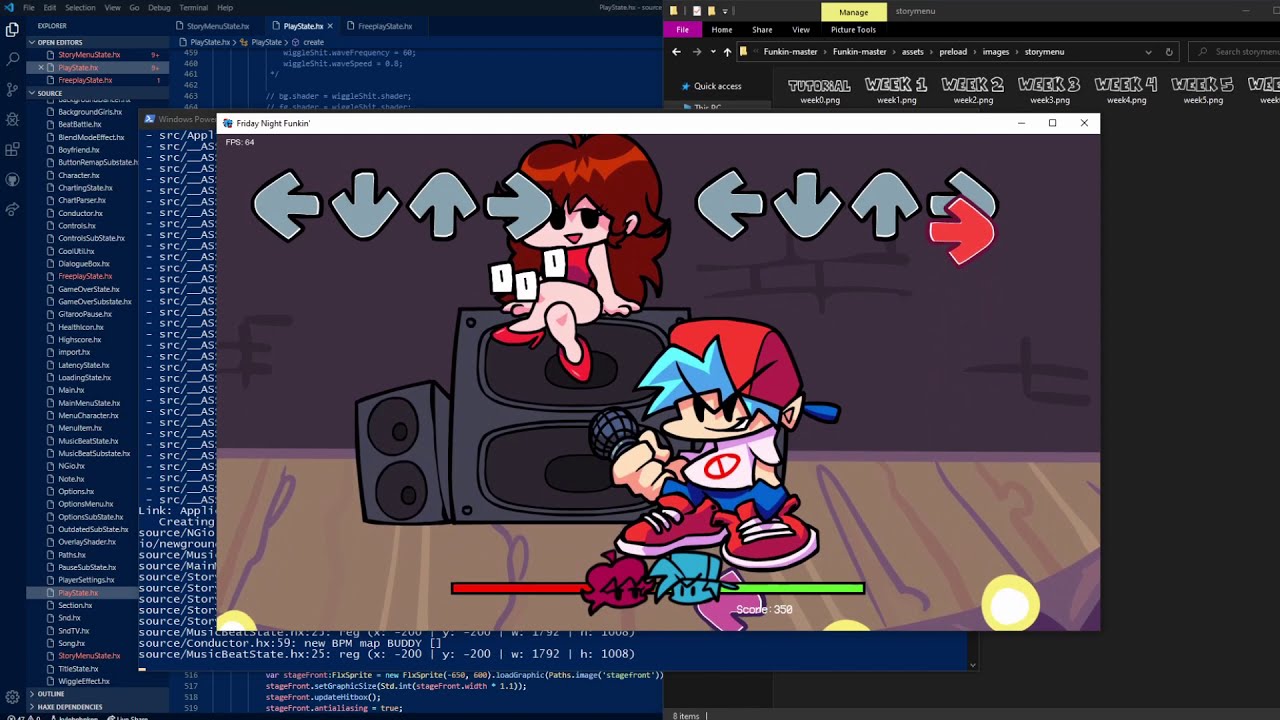Open the Explorer view in VS Code activity bar
This screenshot has height=720, width=1280.
pos(12,30)
